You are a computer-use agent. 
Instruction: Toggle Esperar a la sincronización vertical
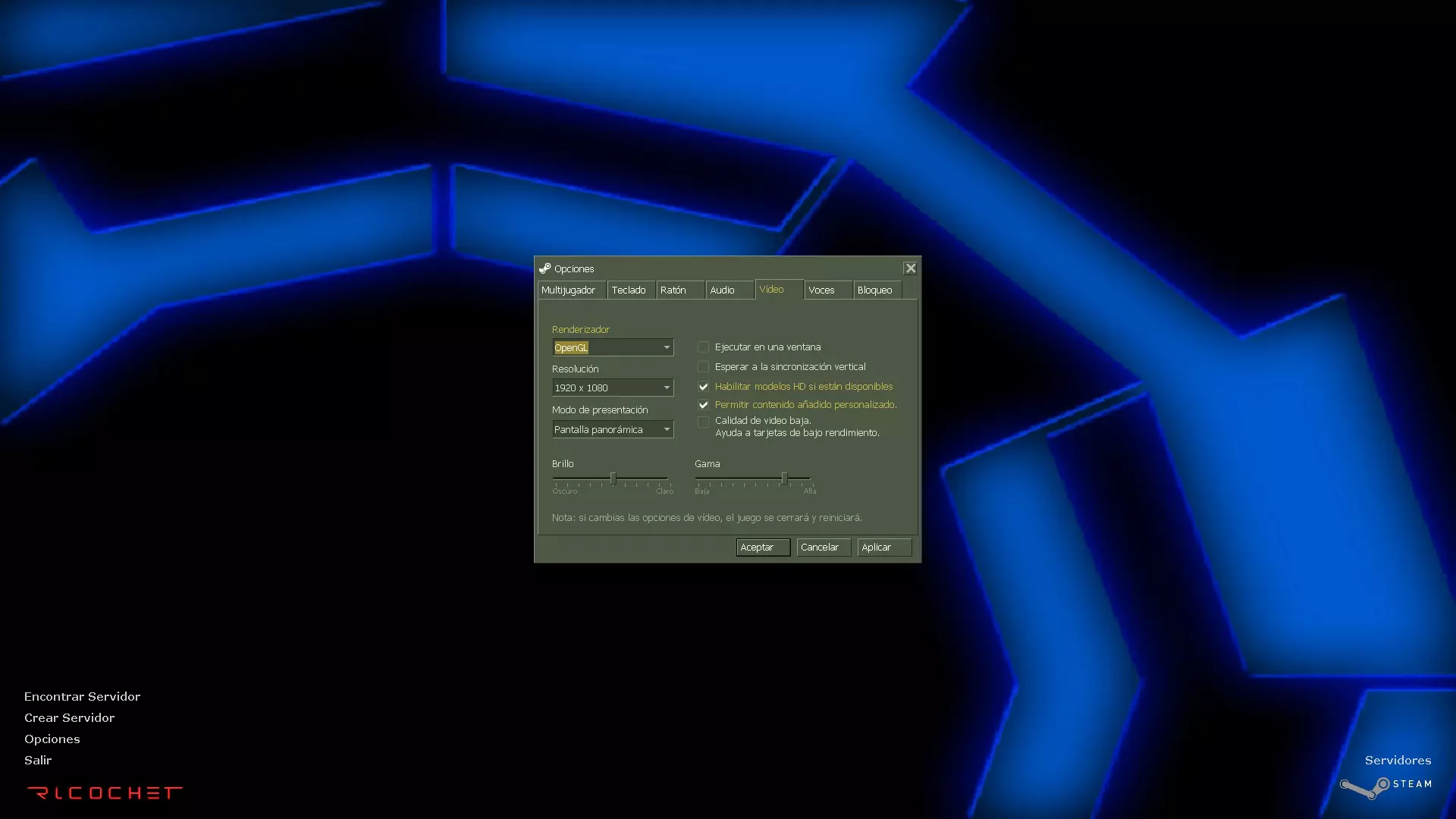(x=703, y=367)
